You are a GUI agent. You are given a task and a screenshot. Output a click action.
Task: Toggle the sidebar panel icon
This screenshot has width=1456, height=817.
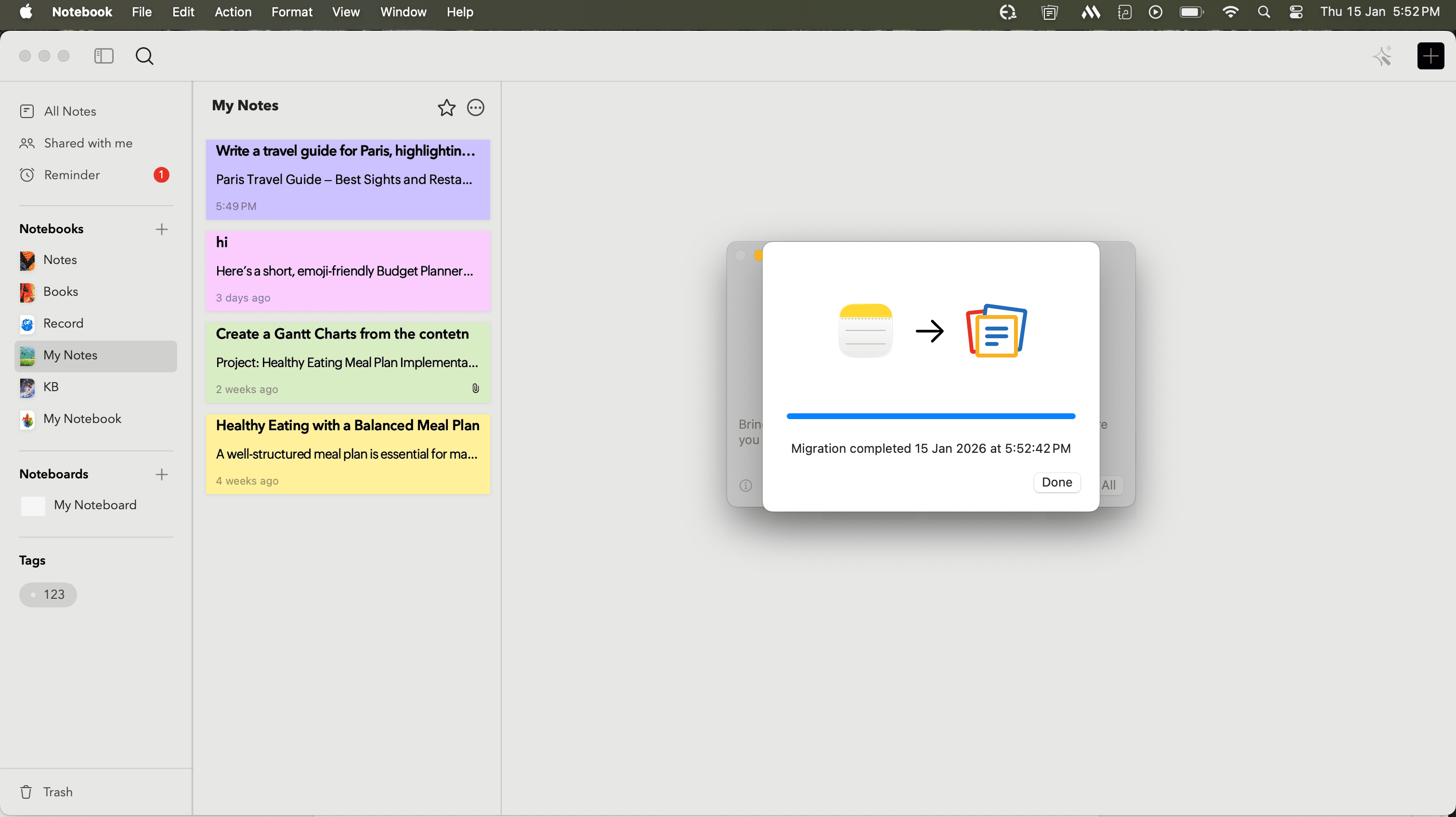(104, 56)
